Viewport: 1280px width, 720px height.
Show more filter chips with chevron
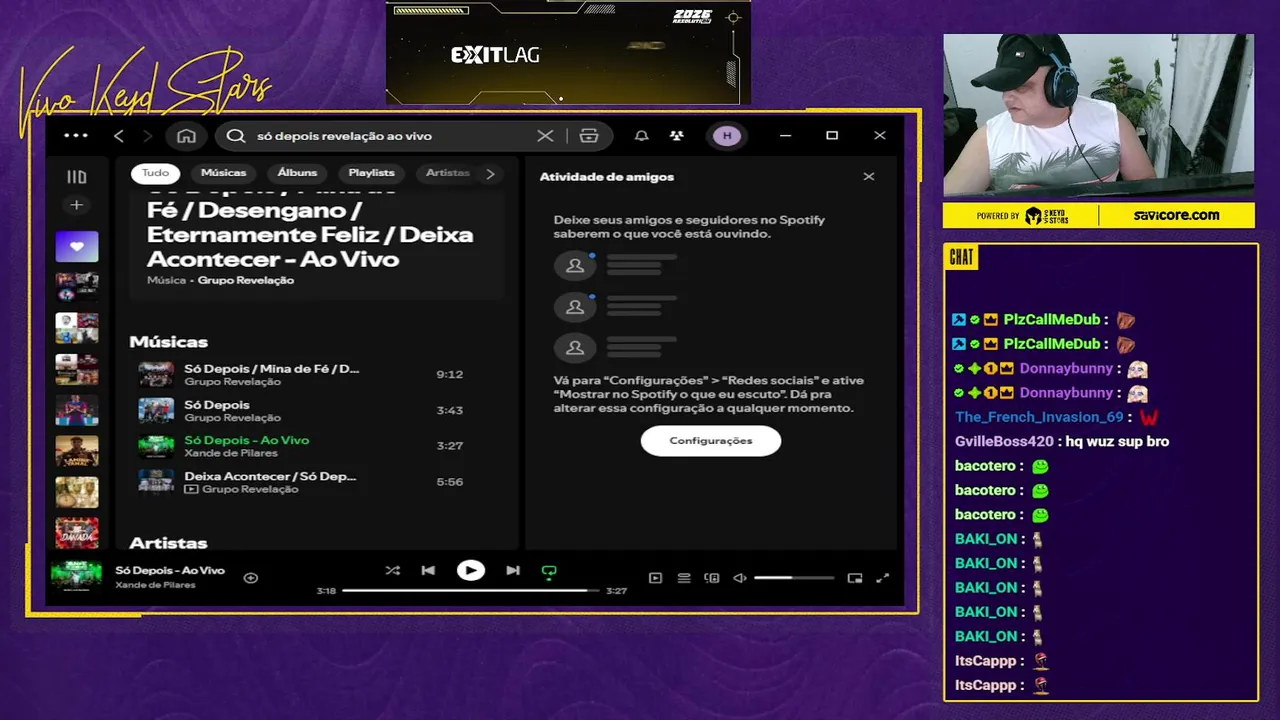click(490, 174)
